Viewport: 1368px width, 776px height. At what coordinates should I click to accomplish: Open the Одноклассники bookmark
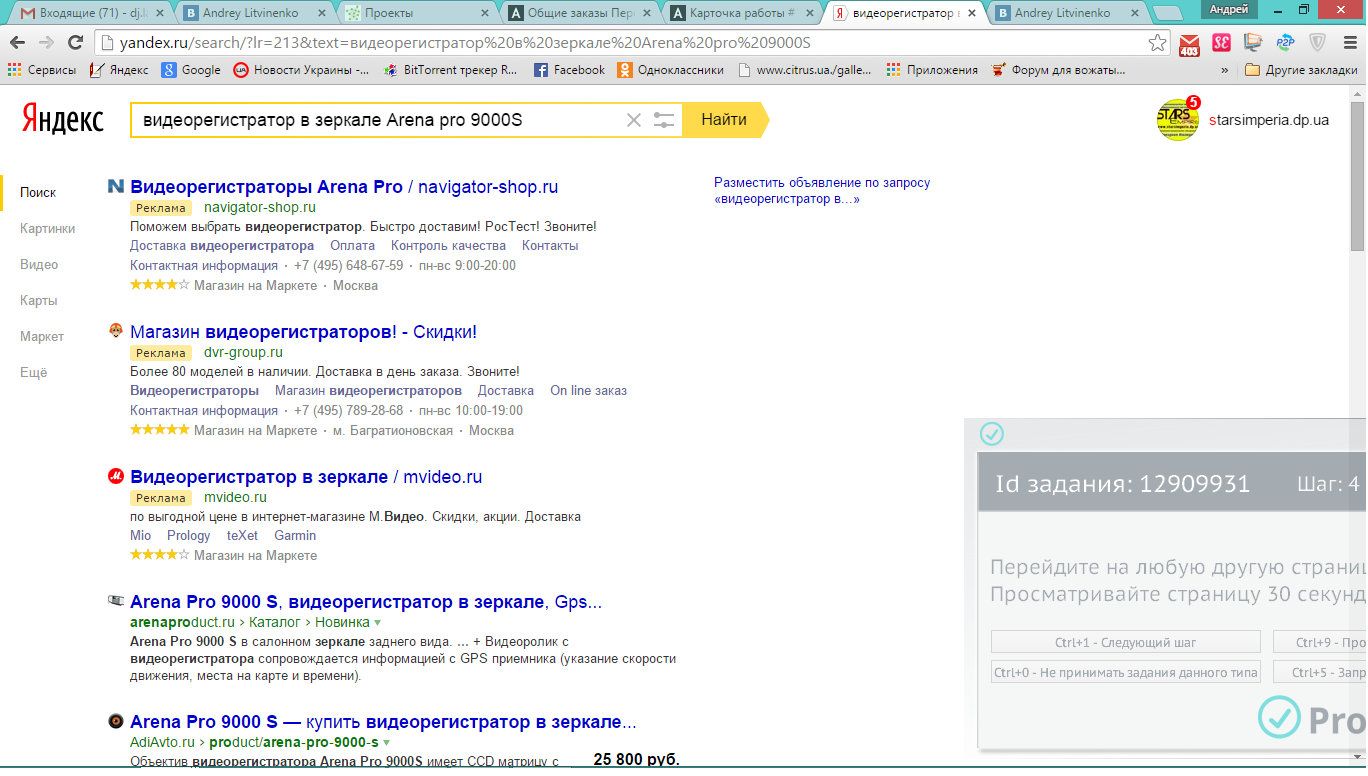point(670,70)
